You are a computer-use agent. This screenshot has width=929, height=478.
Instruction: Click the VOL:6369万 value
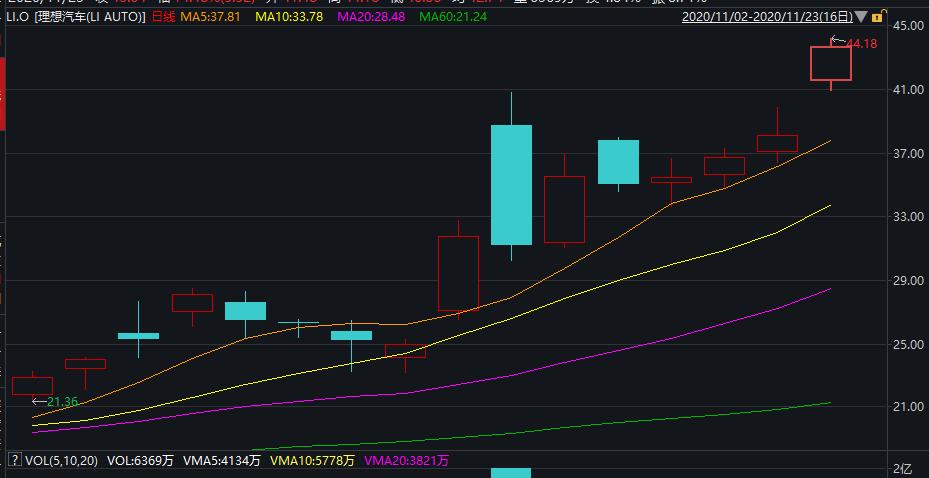[140, 460]
